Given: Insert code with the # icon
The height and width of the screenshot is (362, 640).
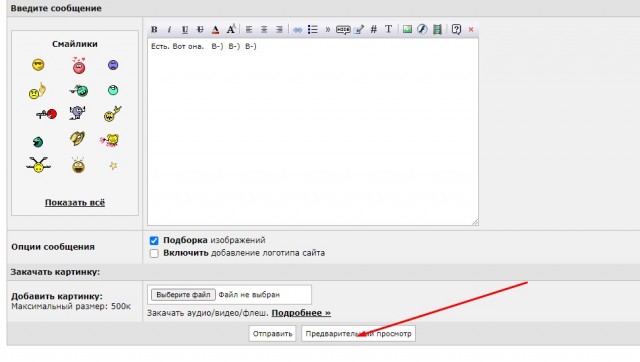Looking at the screenshot, I should pyautogui.click(x=373, y=29).
